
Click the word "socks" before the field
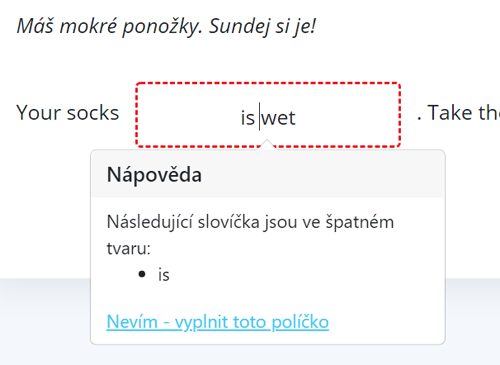[x=93, y=113]
